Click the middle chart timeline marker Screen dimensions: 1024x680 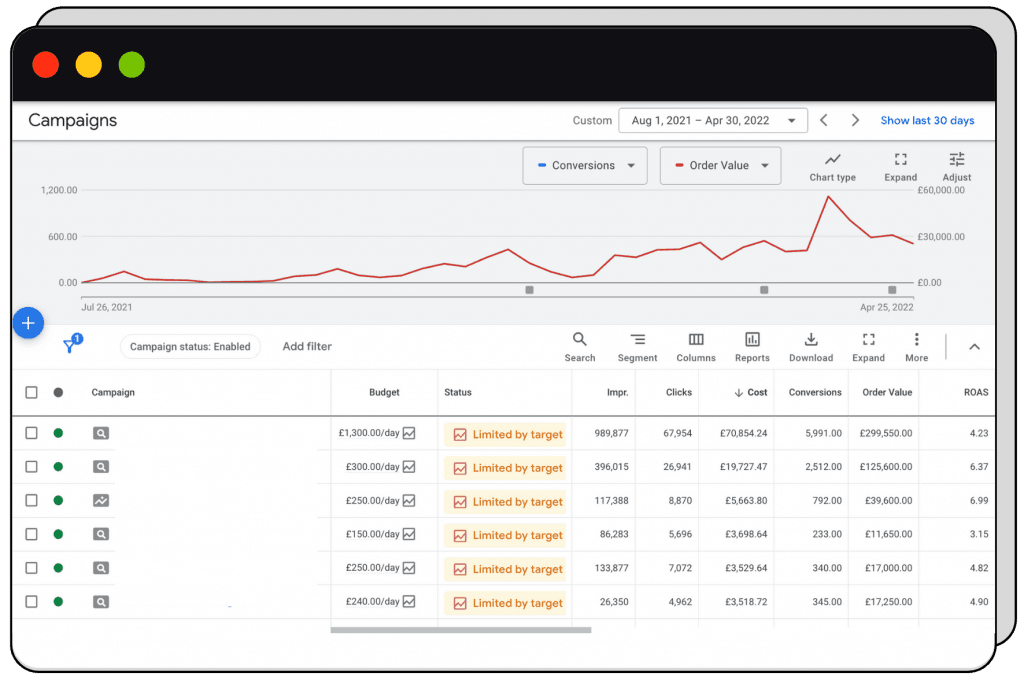pyautogui.click(x=764, y=289)
